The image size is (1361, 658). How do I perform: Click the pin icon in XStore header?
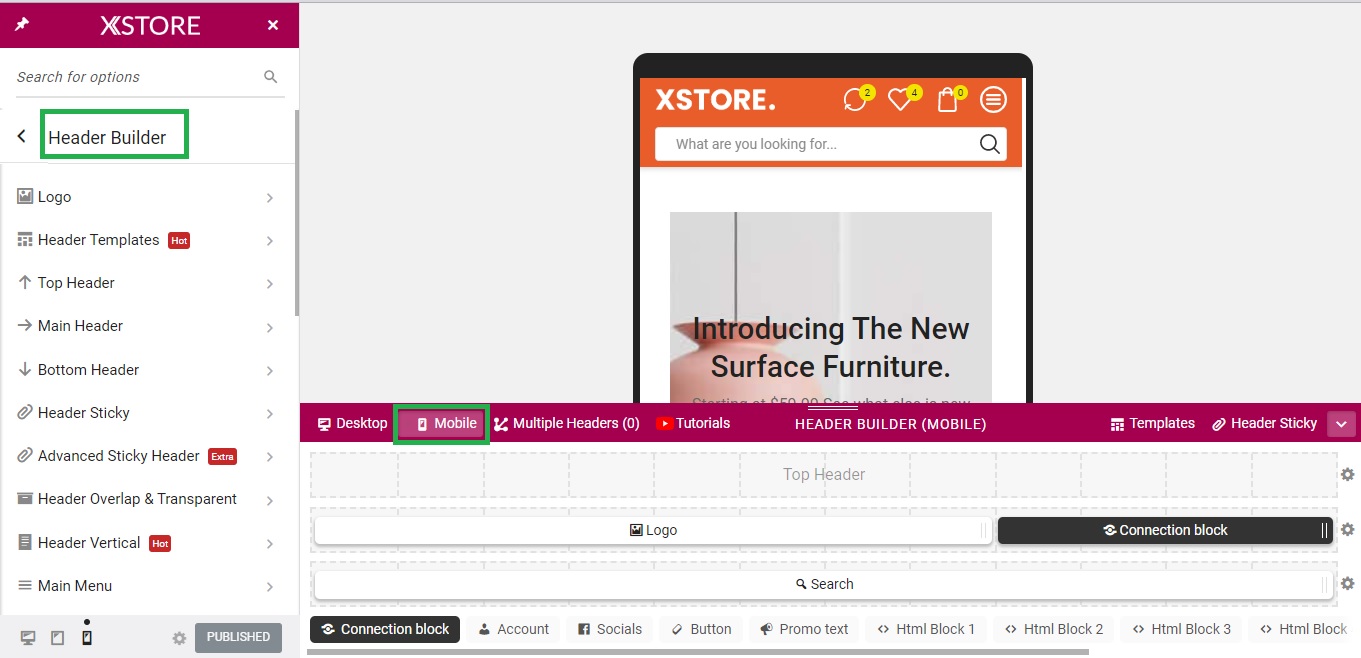click(22, 25)
